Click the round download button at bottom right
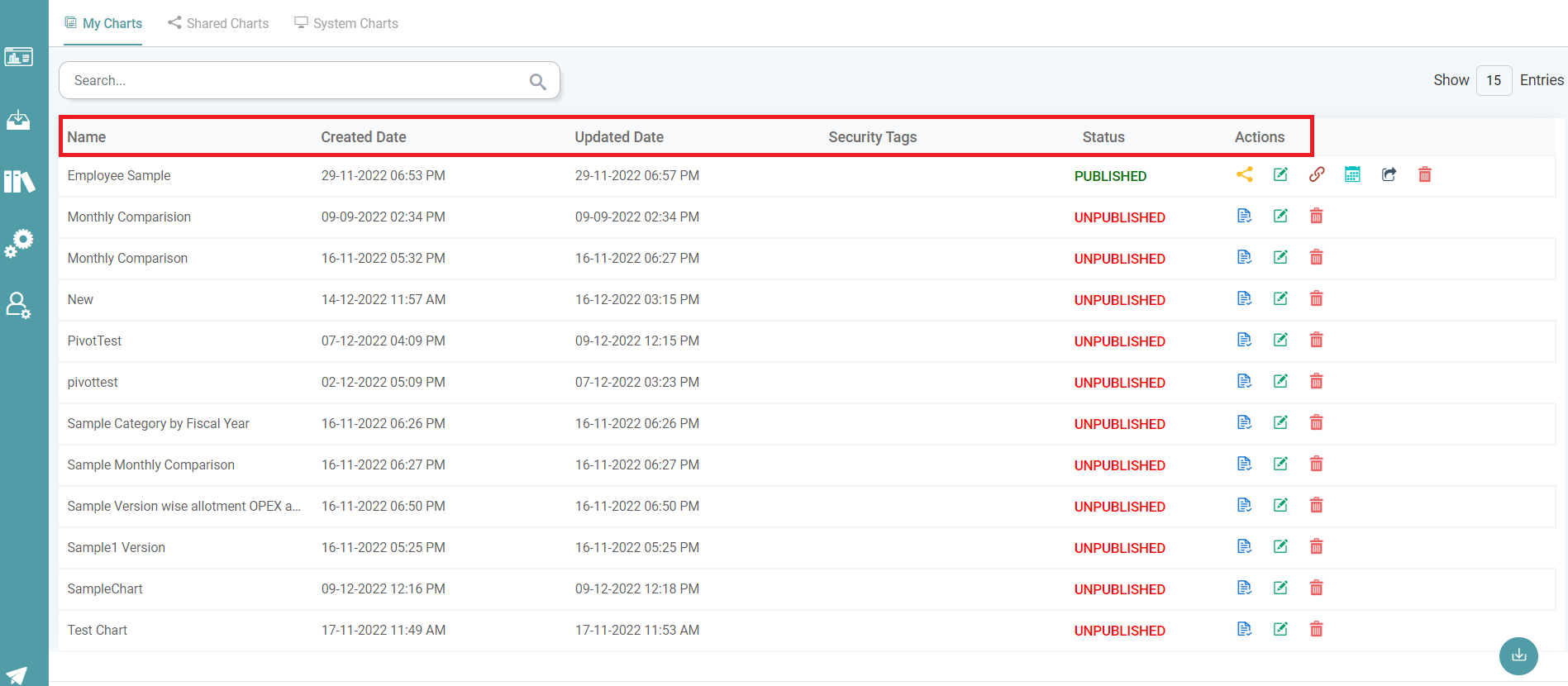The image size is (1568, 686). (x=1518, y=655)
